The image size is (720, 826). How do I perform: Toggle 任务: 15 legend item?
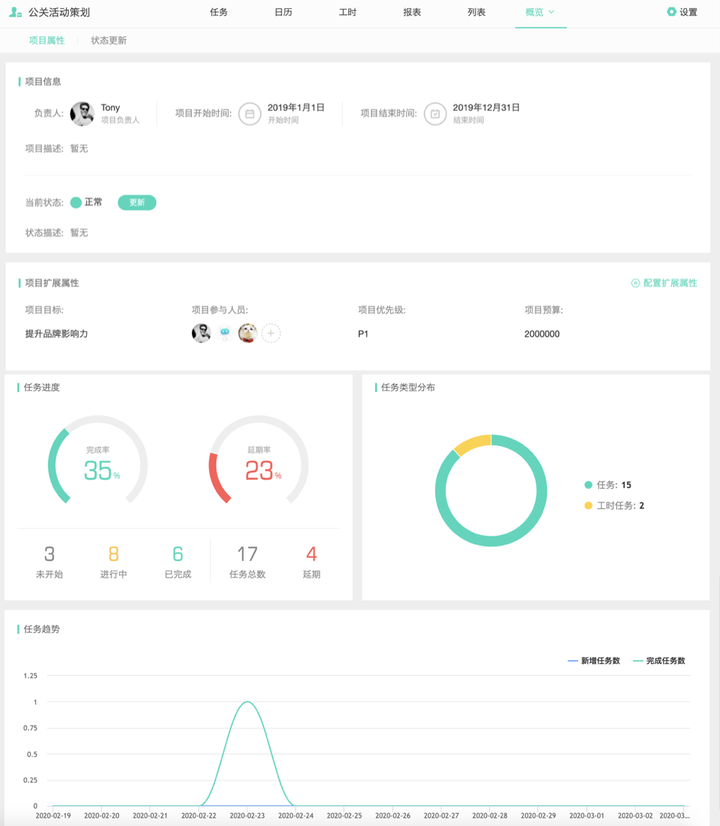608,485
